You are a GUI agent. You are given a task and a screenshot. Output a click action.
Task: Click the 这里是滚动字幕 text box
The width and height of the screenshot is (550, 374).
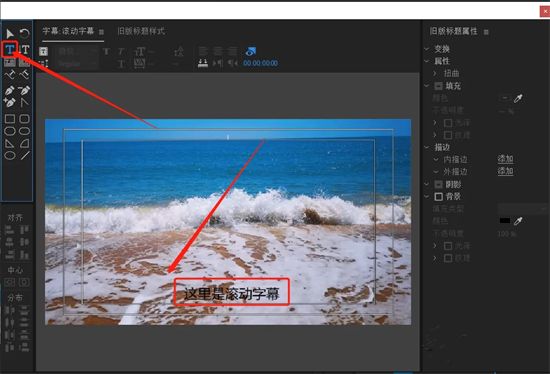coord(232,293)
